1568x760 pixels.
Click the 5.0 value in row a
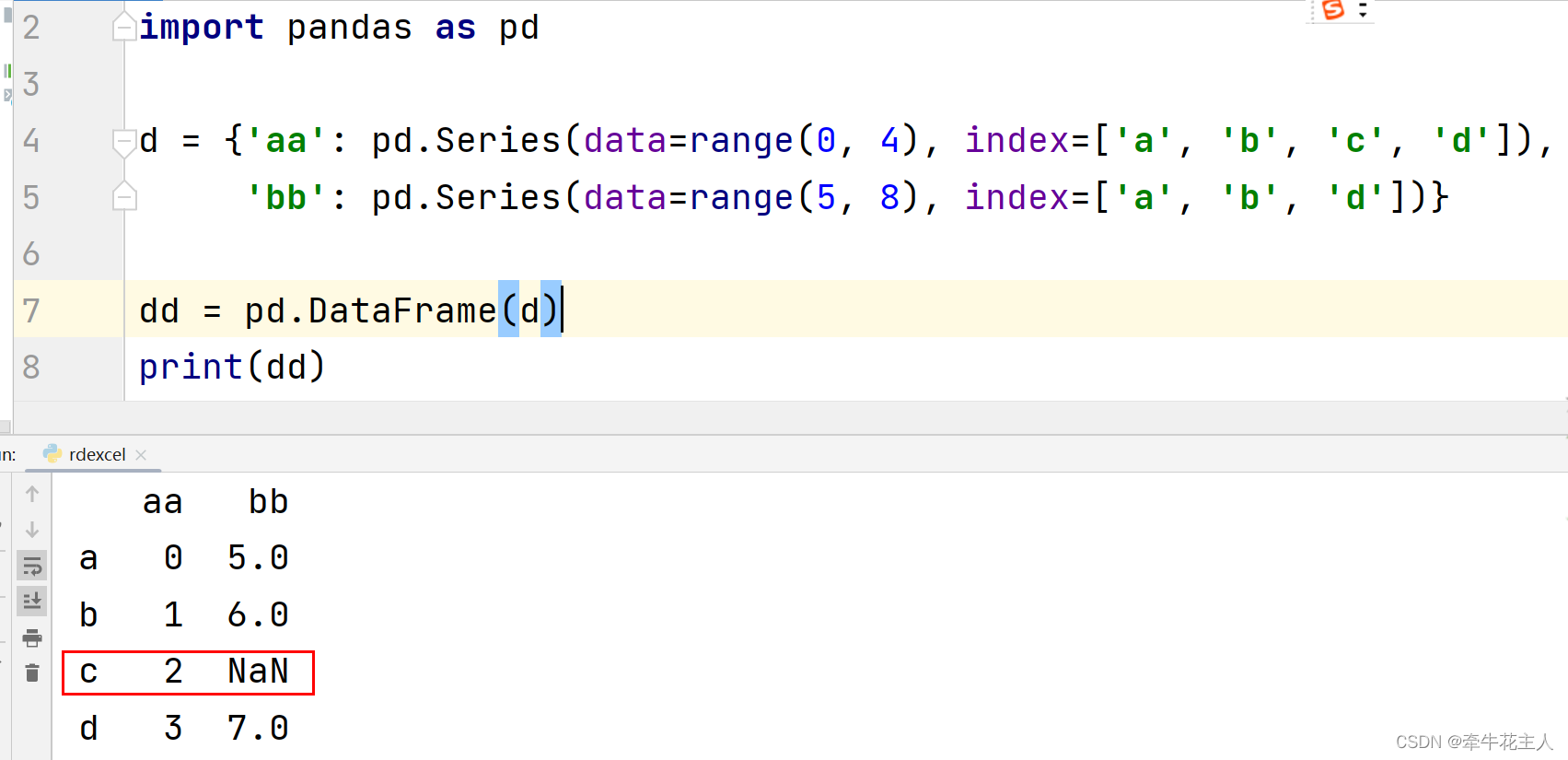[x=258, y=558]
